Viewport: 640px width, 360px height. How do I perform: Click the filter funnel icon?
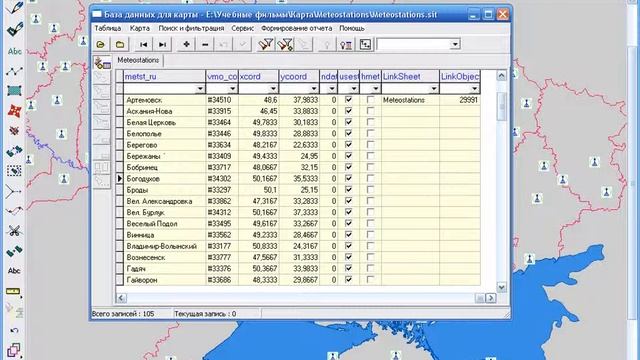(266, 44)
